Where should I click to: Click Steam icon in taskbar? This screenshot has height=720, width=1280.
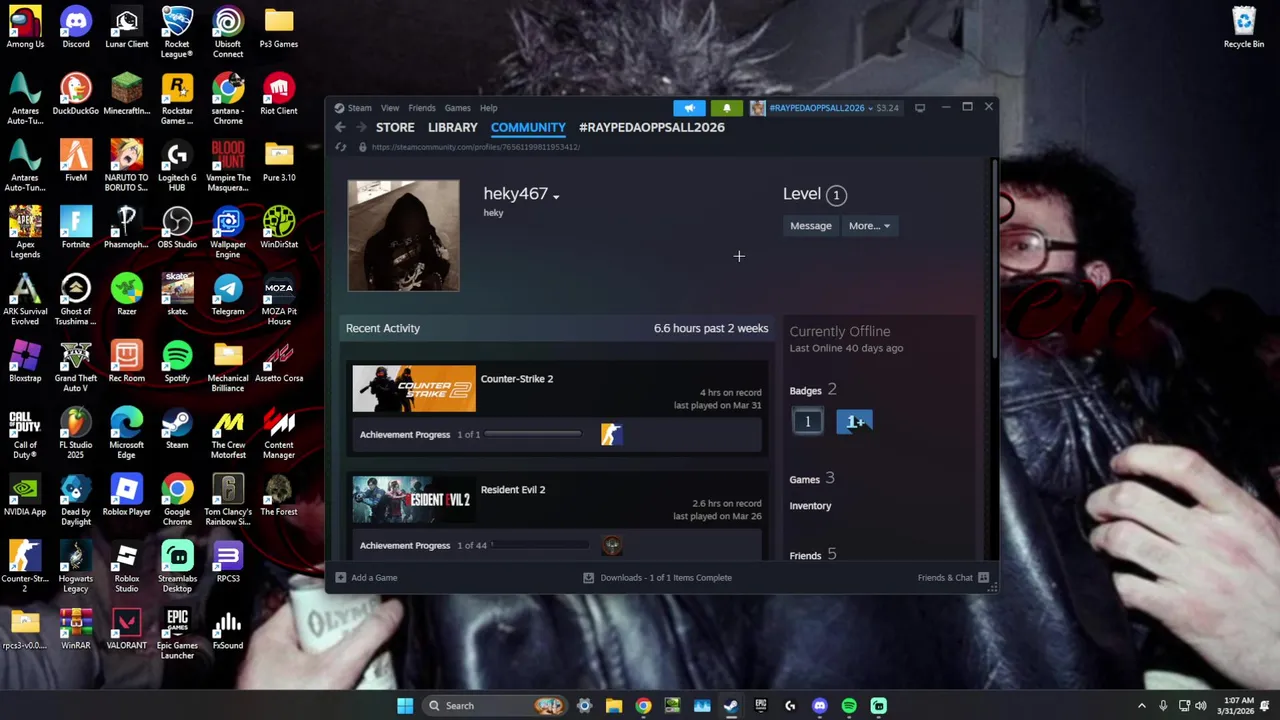[731, 705]
